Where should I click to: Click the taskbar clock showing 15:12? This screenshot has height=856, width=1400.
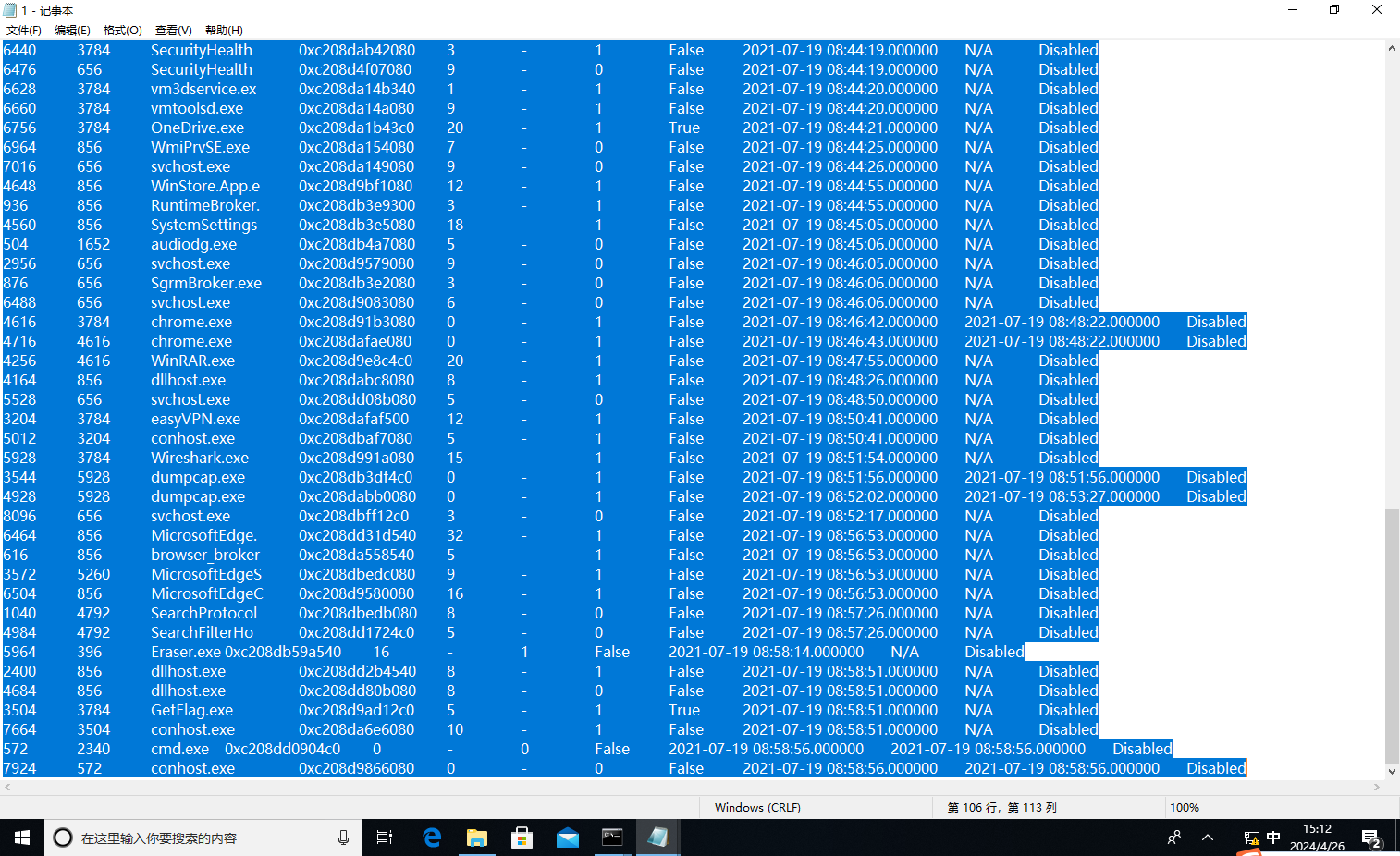pyautogui.click(x=1317, y=838)
